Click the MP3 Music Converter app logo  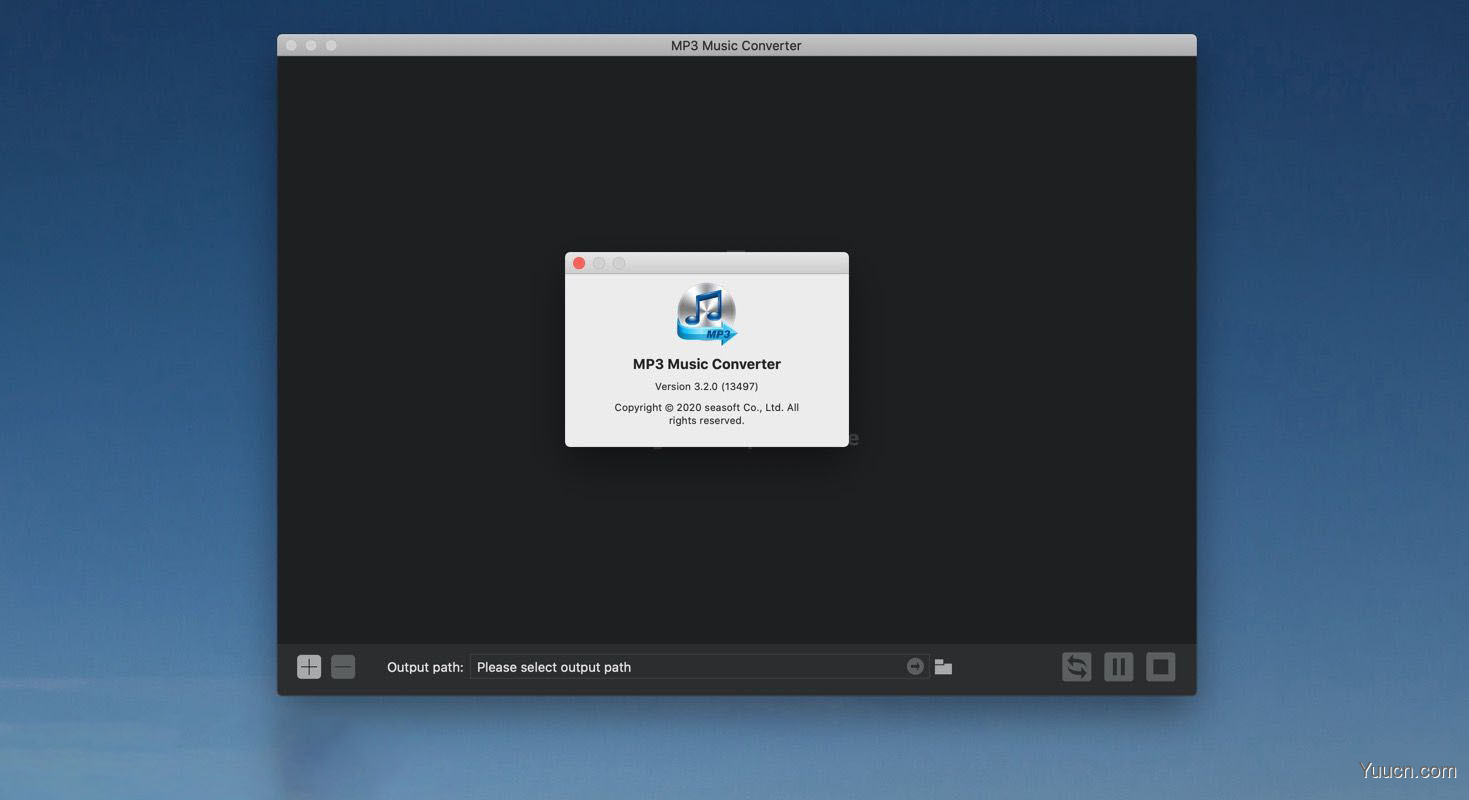coord(707,314)
